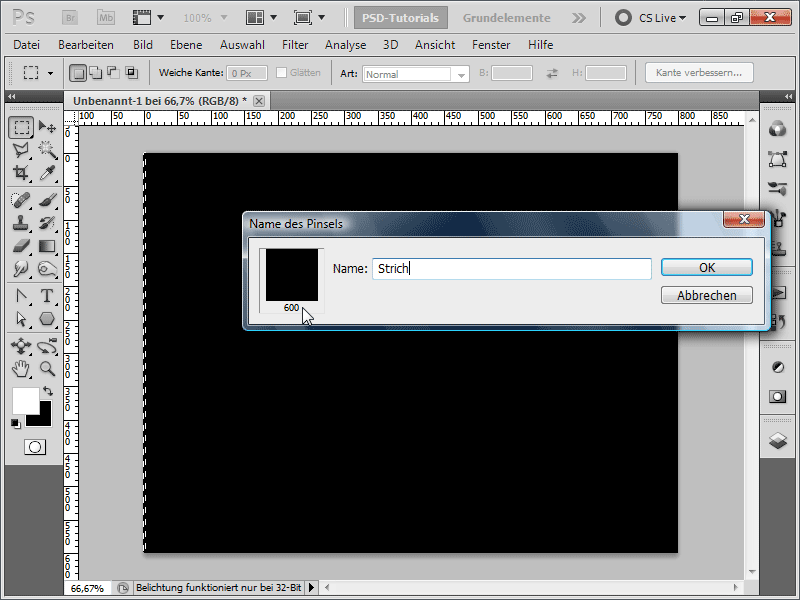Open the Filter menu

[x=295, y=45]
